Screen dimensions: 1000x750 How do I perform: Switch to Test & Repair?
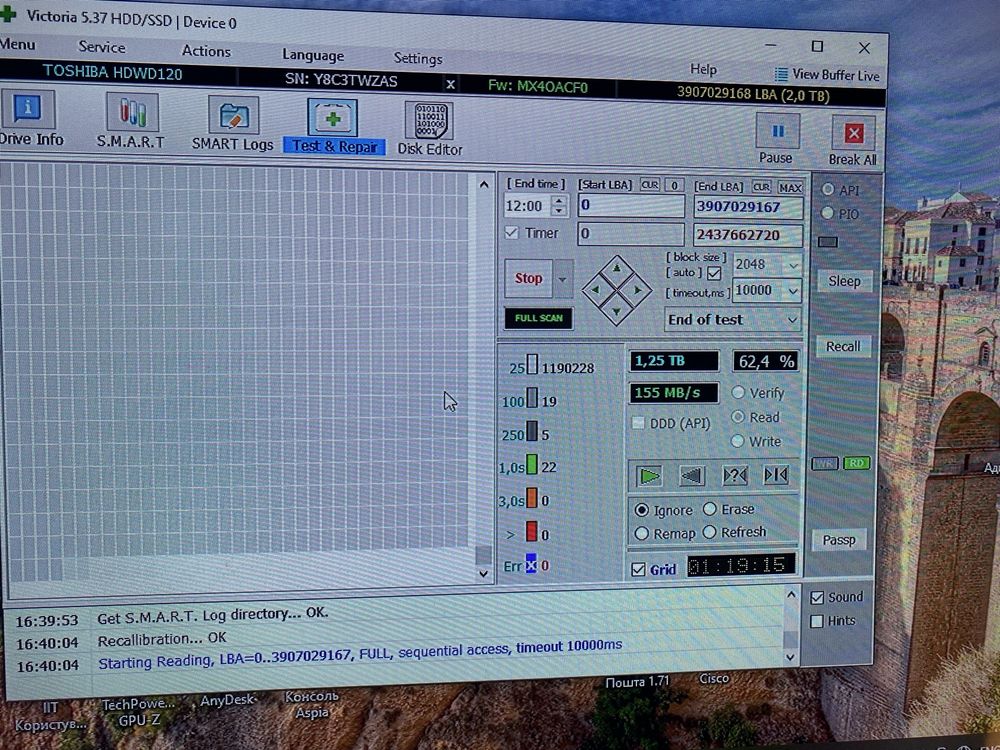point(334,126)
